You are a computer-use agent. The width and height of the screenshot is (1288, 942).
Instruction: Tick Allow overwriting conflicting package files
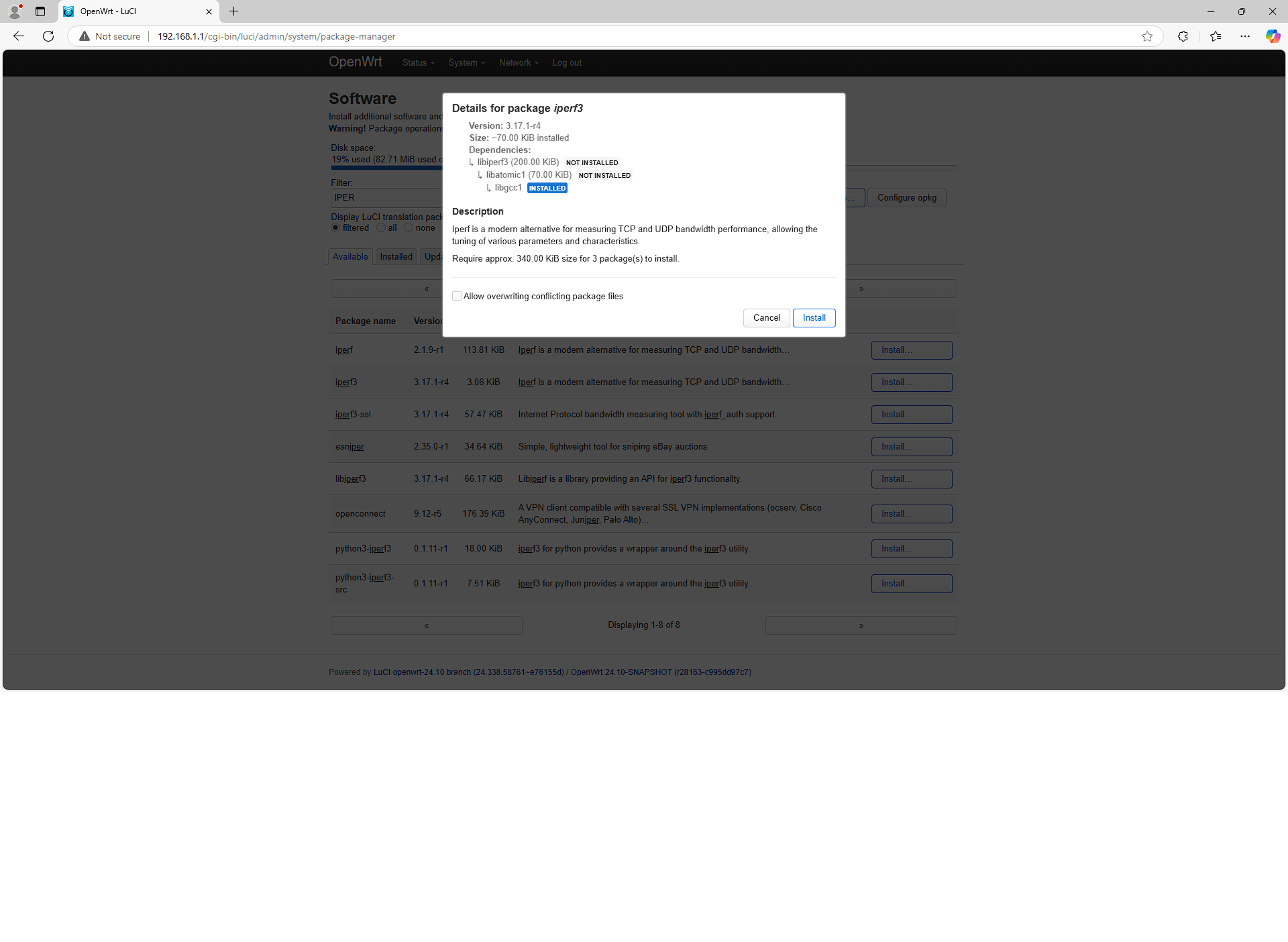[x=457, y=296]
